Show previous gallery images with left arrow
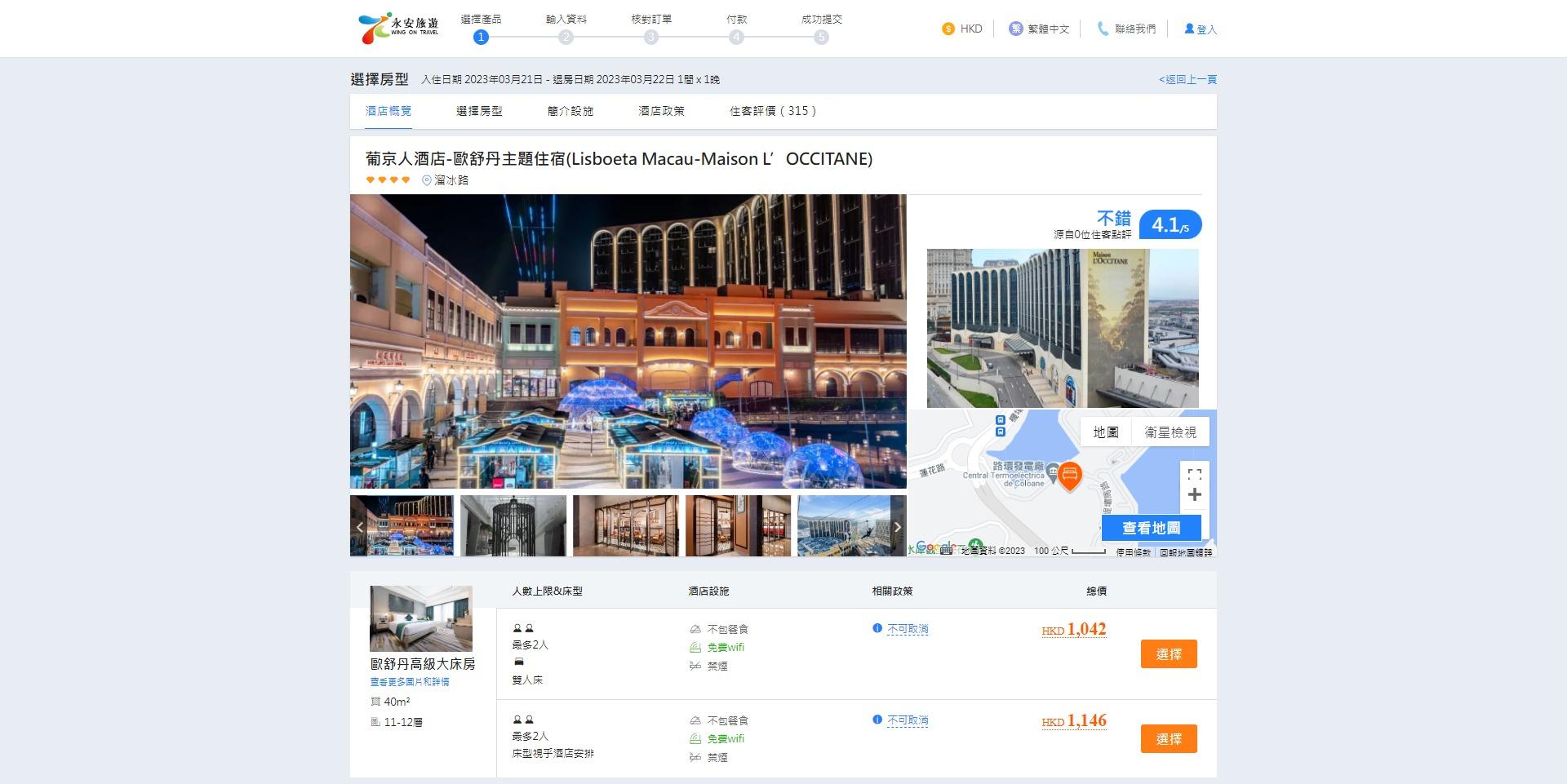 click(x=359, y=527)
